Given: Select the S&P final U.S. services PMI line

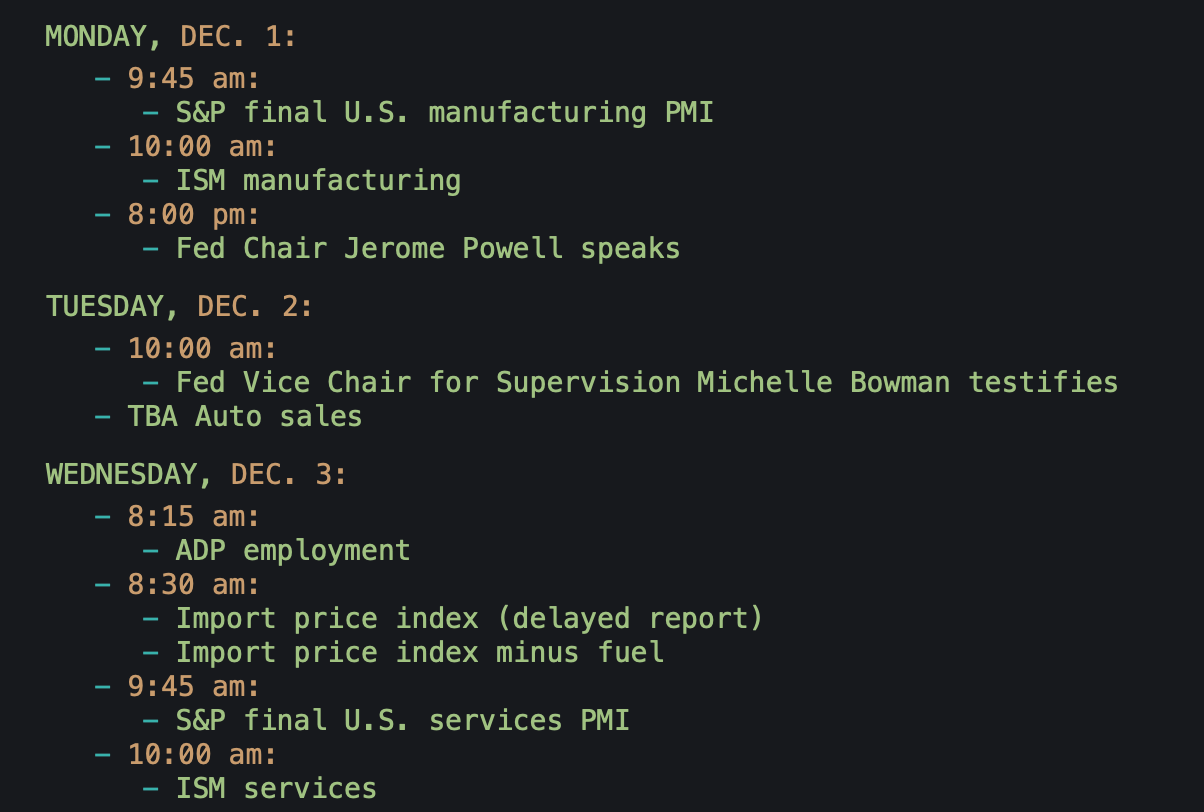Looking at the screenshot, I should click(402, 720).
